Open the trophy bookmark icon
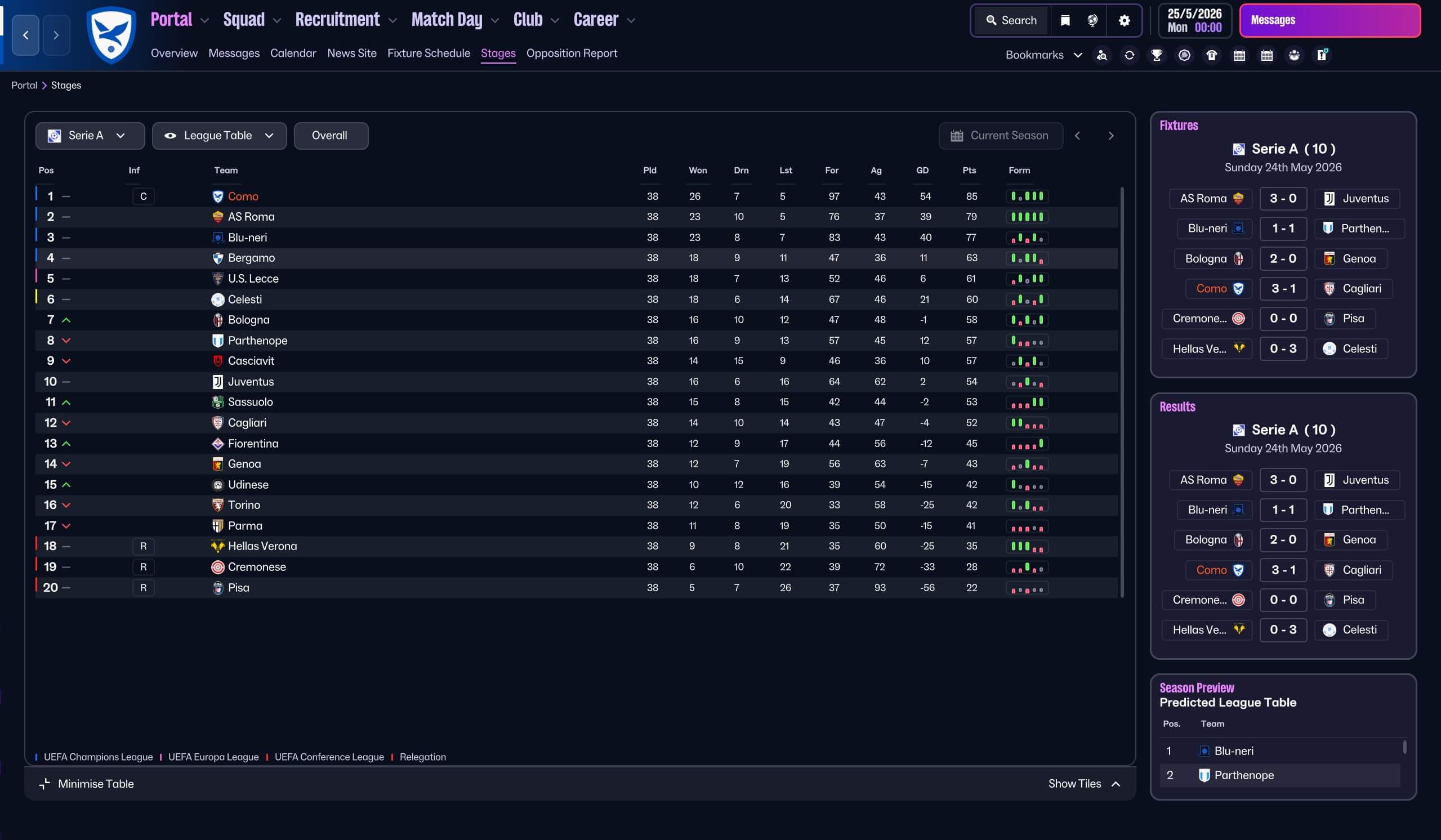Screen dimensions: 1441x840 [x=1156, y=55]
